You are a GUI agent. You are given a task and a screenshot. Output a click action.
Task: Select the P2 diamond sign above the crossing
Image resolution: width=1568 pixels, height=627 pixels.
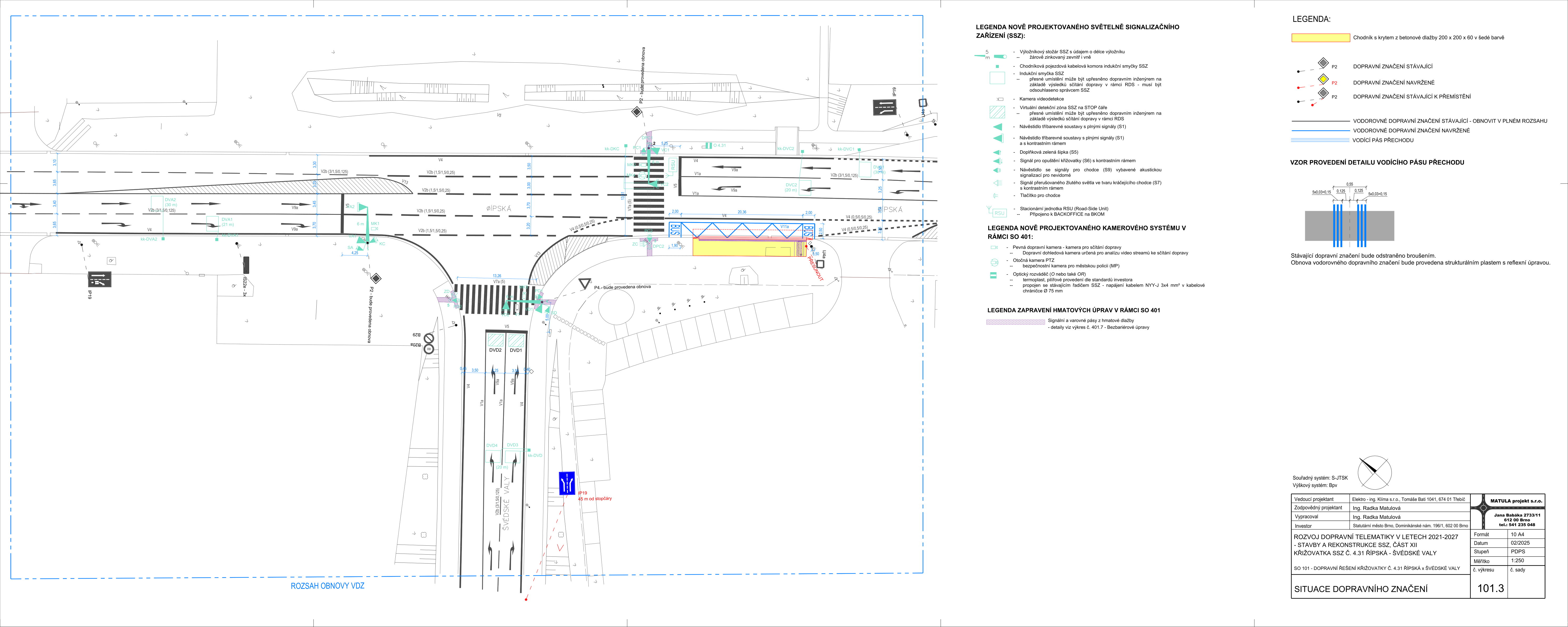point(636,112)
